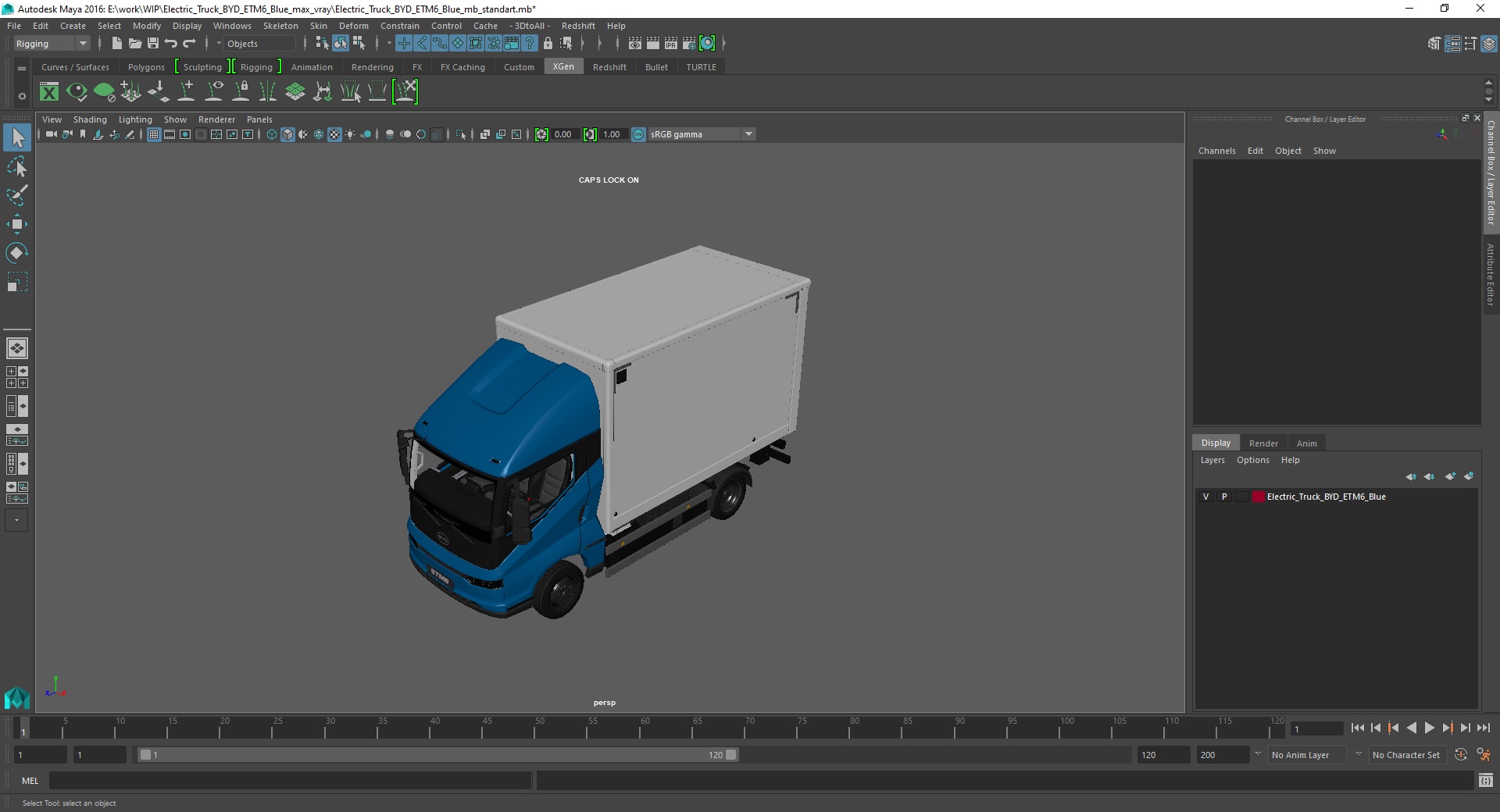Toggle color management ON button in viewport
The height and width of the screenshot is (812, 1500).
click(x=638, y=134)
